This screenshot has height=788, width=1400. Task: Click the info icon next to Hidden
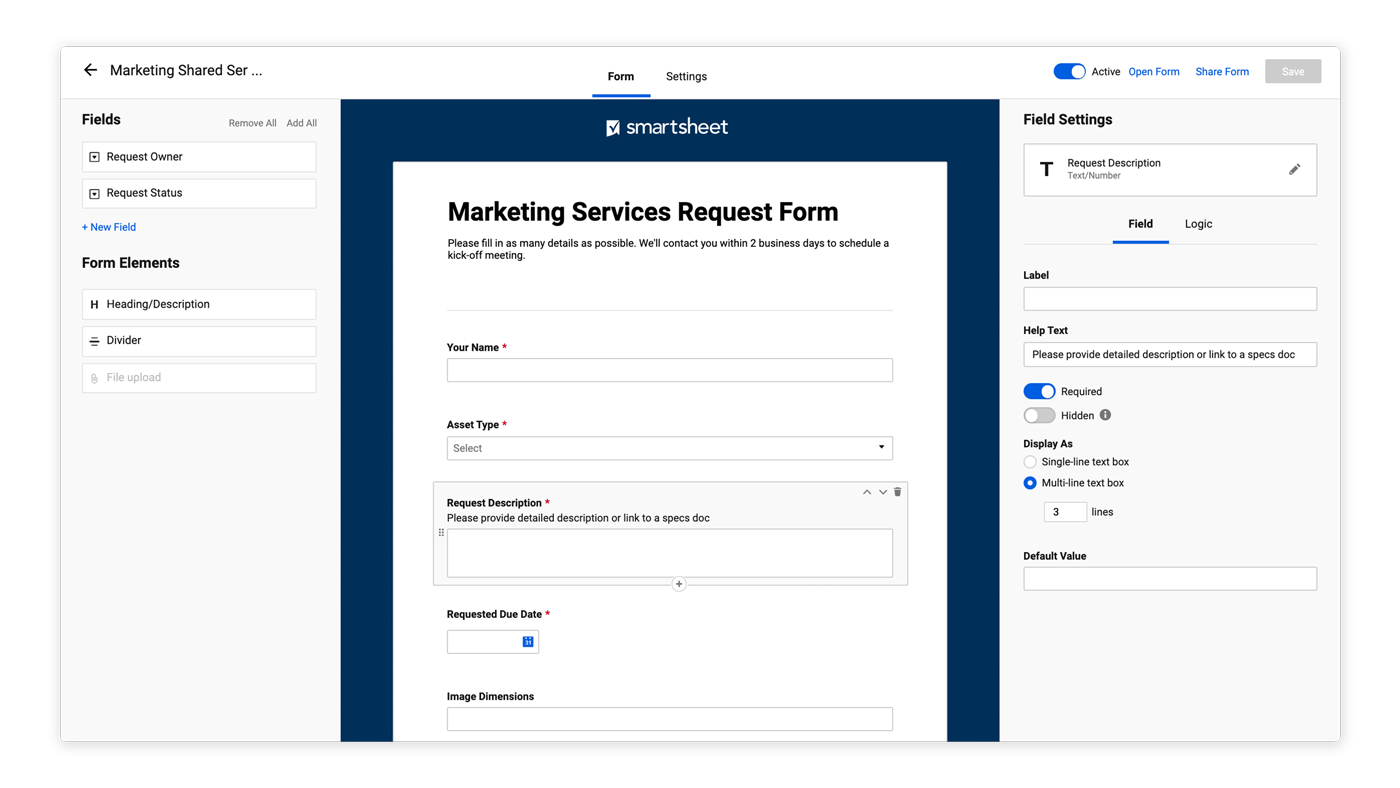(x=1105, y=415)
